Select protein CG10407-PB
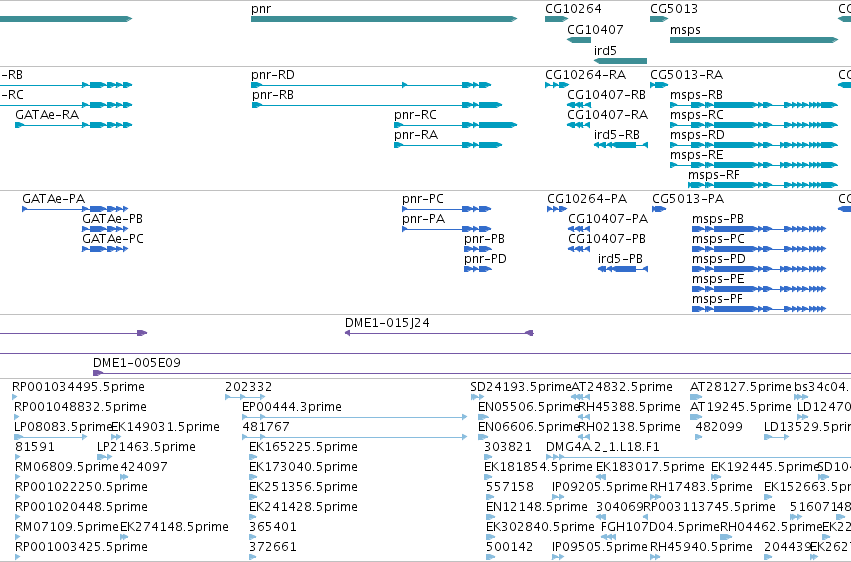This screenshot has height=562, width=851. click(x=579, y=249)
